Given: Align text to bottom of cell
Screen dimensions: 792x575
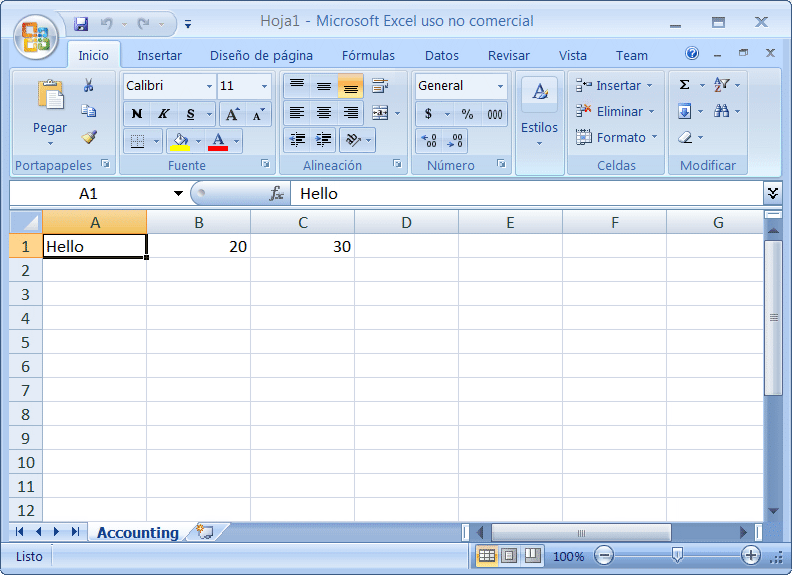Looking at the screenshot, I should coord(351,86).
